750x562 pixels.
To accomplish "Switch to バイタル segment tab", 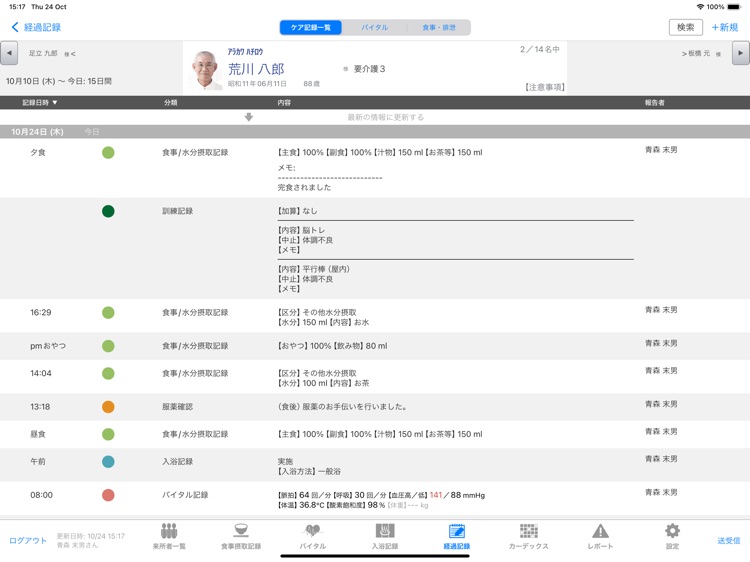I will tap(375, 27).
